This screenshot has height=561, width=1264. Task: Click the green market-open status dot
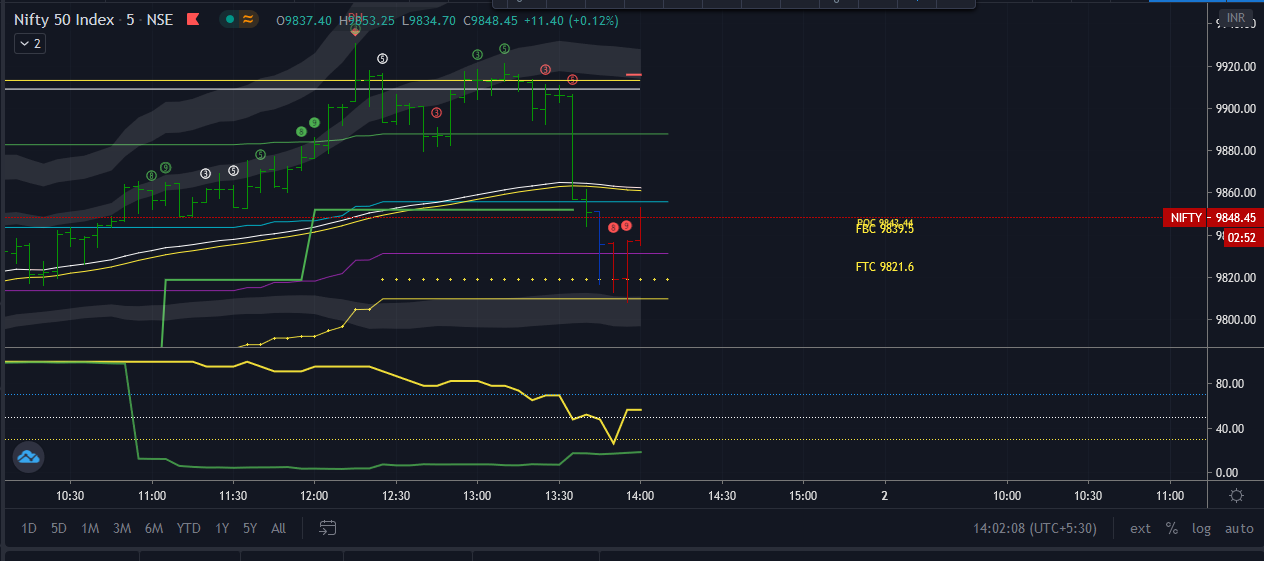231,20
